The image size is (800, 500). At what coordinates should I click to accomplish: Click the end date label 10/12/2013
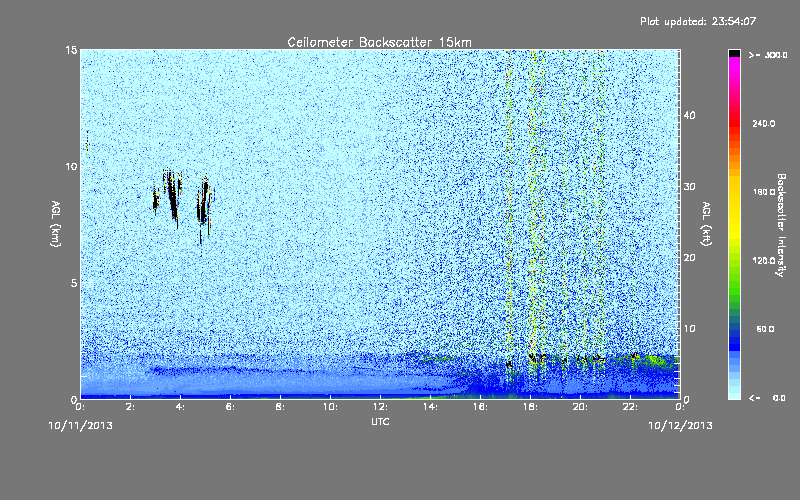(680, 426)
